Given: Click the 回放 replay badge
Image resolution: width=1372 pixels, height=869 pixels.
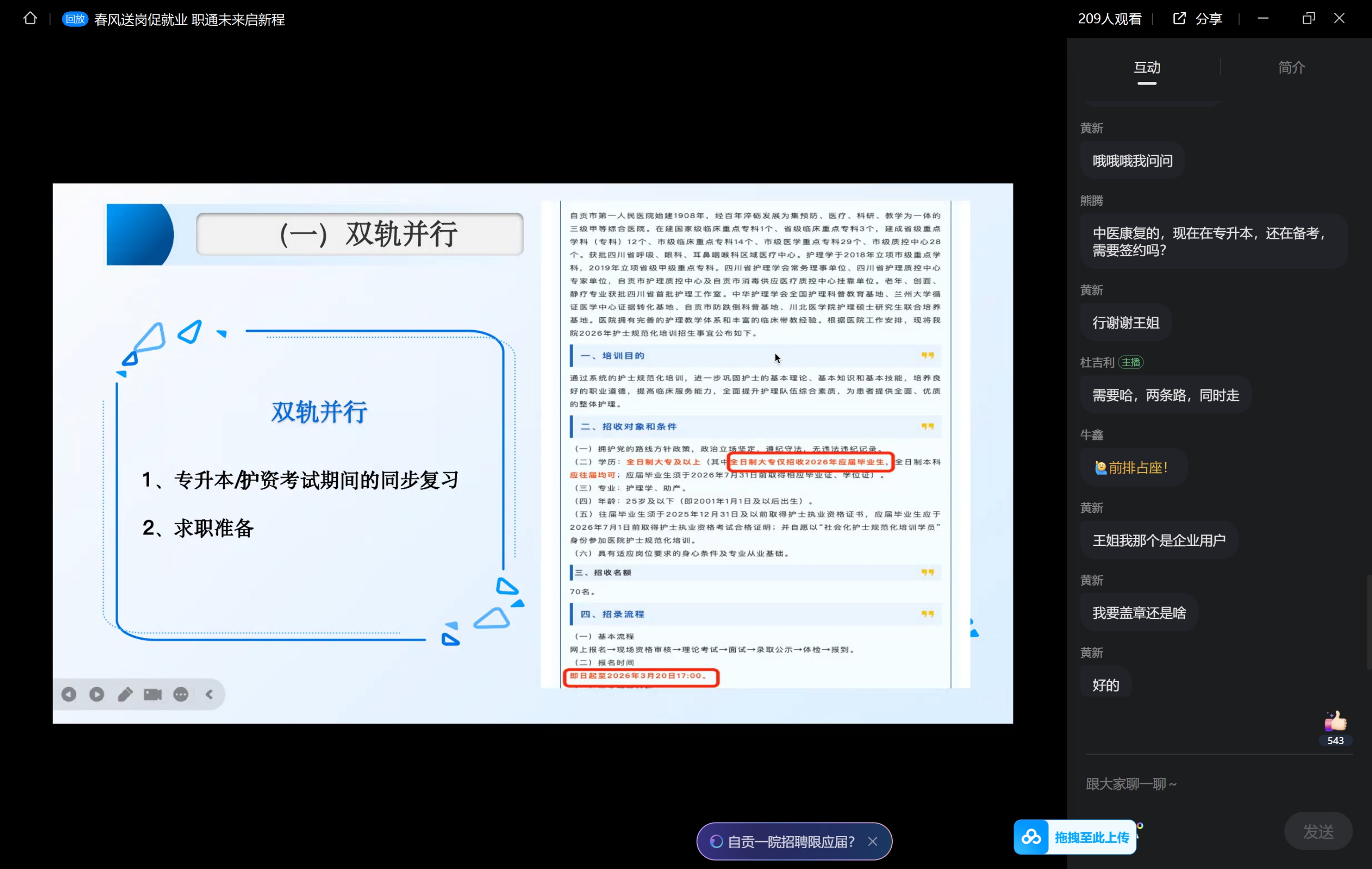Looking at the screenshot, I should click(x=75, y=19).
